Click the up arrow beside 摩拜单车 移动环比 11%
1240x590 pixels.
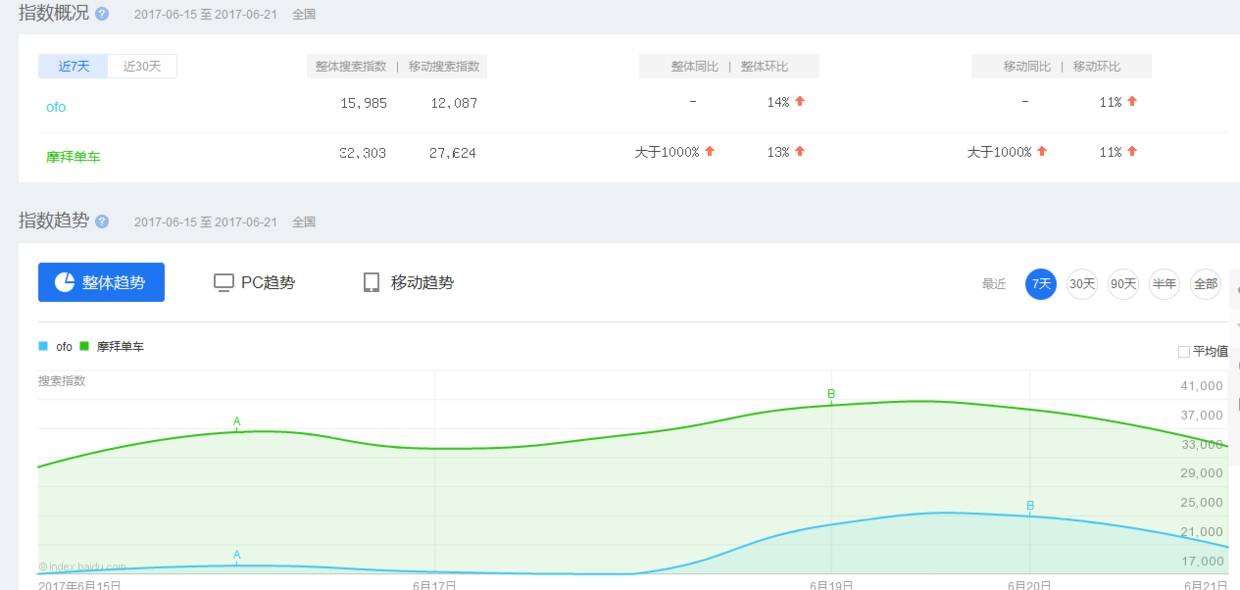coord(1132,152)
